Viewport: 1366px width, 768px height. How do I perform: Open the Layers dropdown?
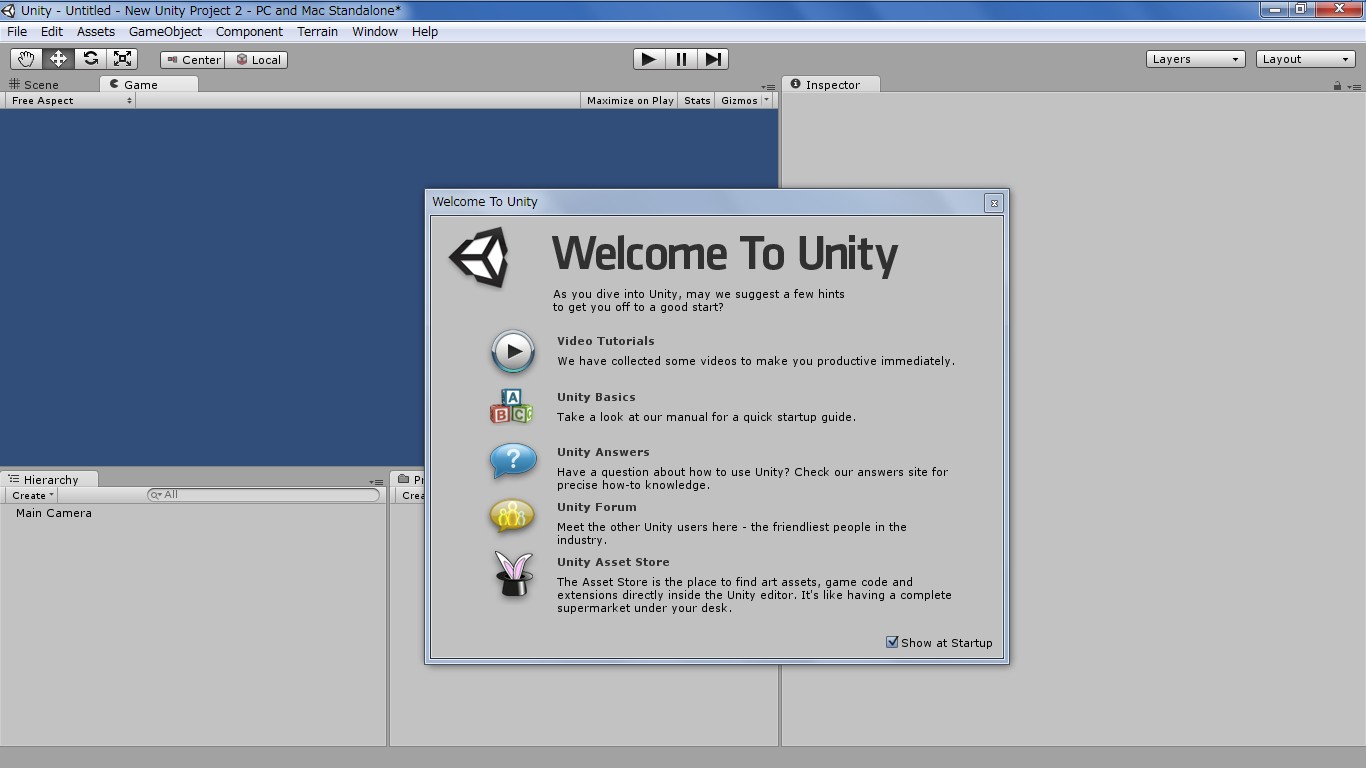(1195, 59)
